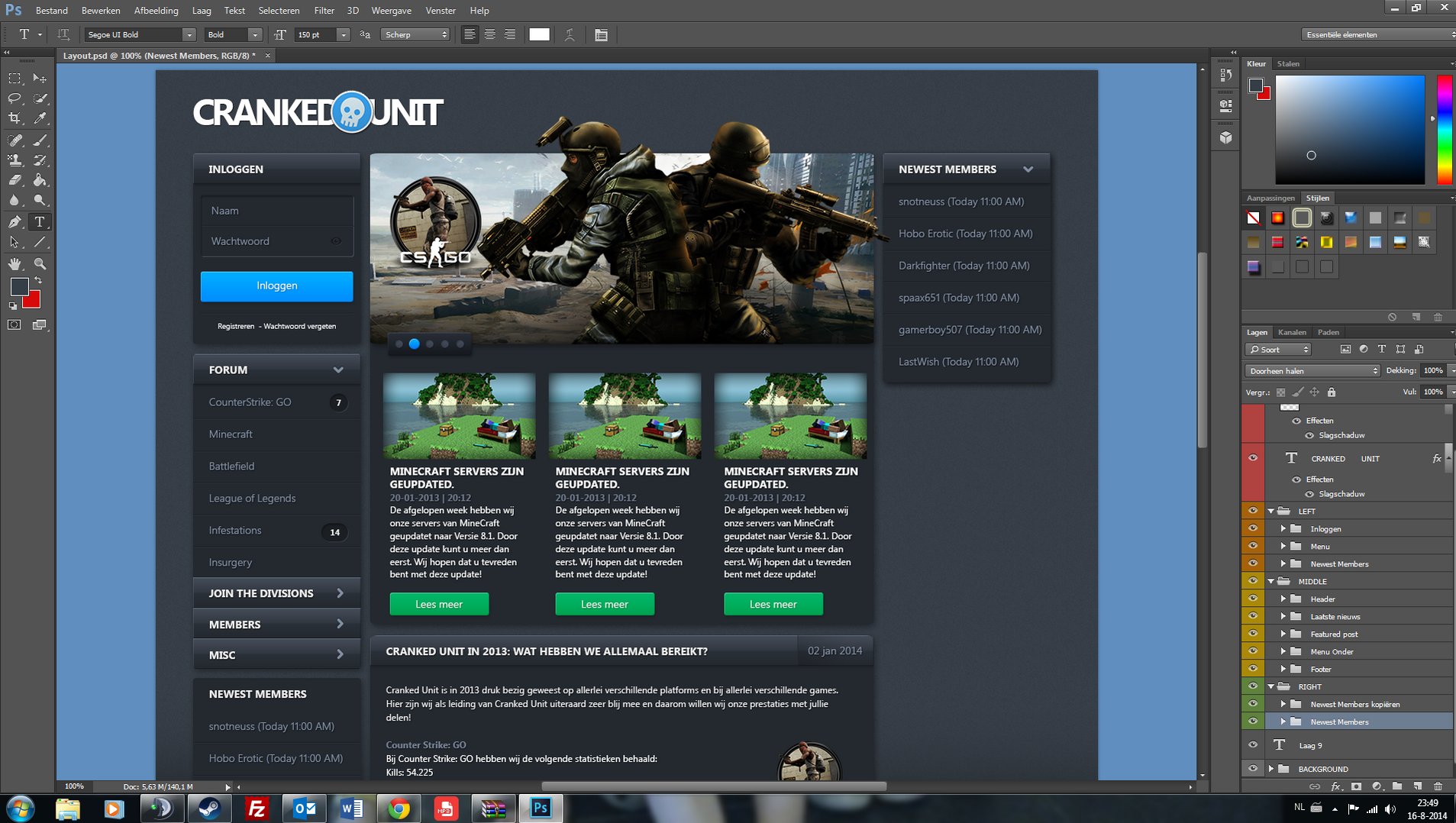1456x823 pixels.
Task: Open the Afbeelding menu
Action: (x=156, y=11)
